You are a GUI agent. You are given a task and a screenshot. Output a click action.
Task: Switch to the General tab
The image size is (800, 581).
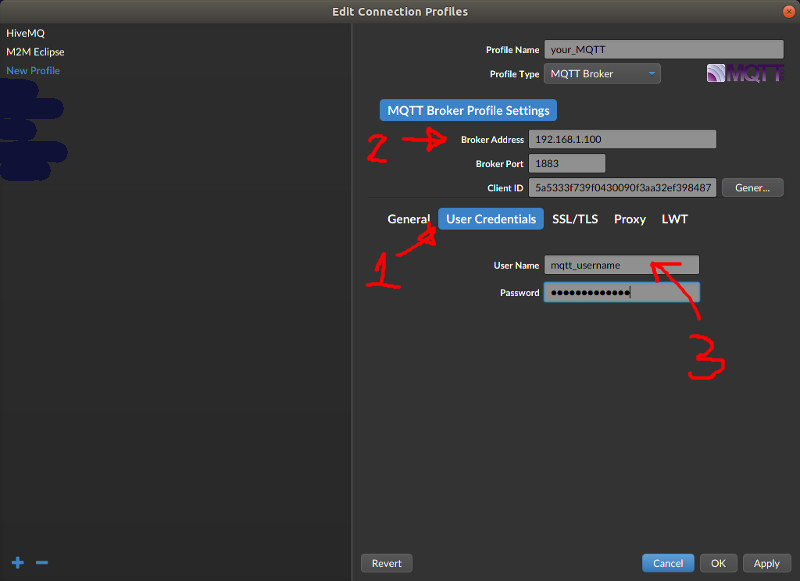pos(408,219)
